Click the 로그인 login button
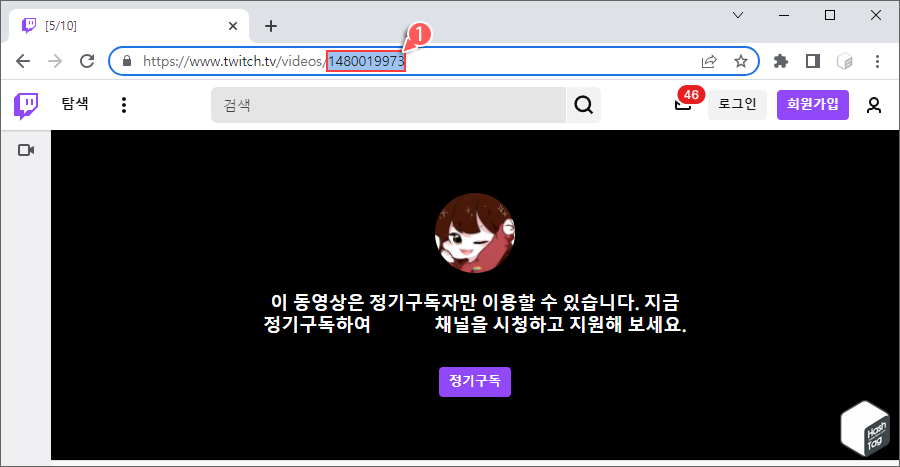900x467 pixels. pos(737,104)
